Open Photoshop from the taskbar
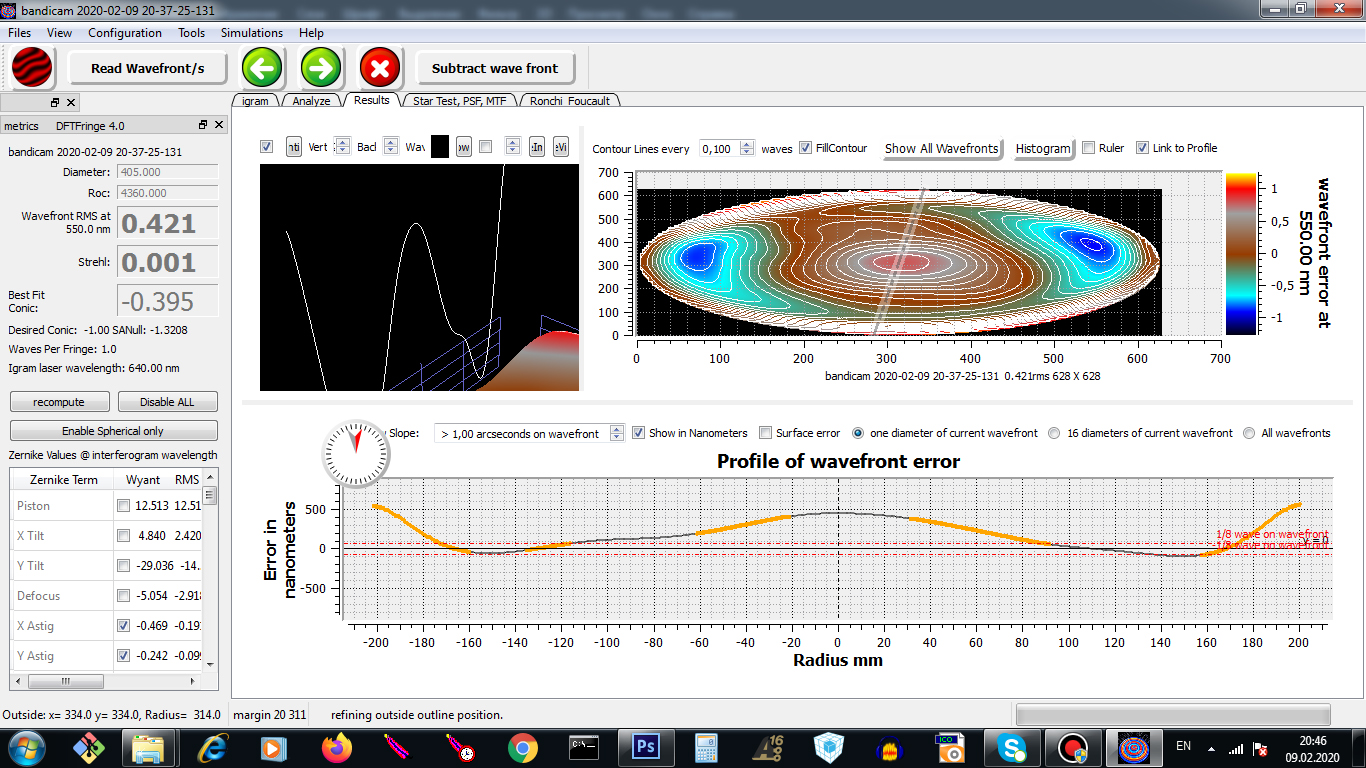 tap(645, 747)
